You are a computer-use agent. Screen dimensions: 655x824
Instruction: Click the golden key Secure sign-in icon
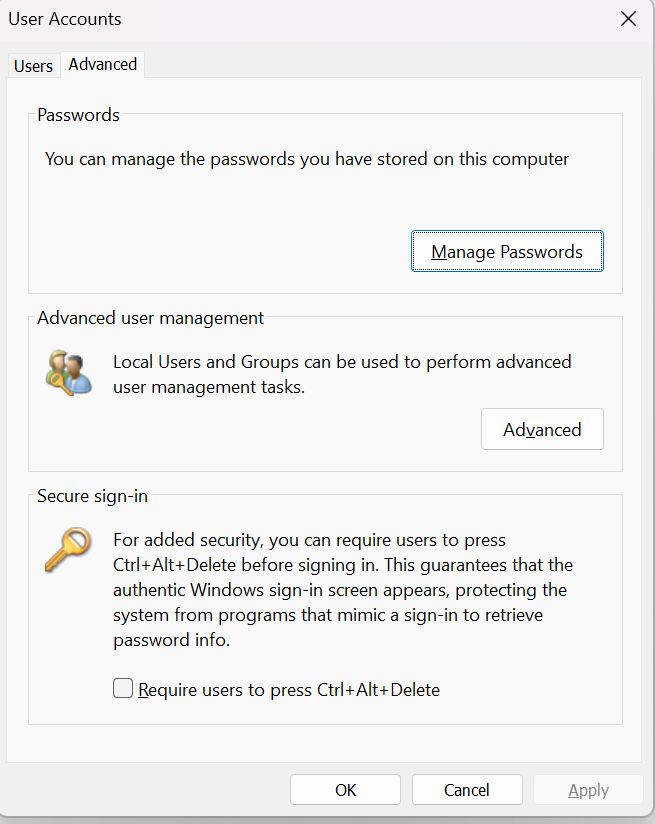[68, 550]
